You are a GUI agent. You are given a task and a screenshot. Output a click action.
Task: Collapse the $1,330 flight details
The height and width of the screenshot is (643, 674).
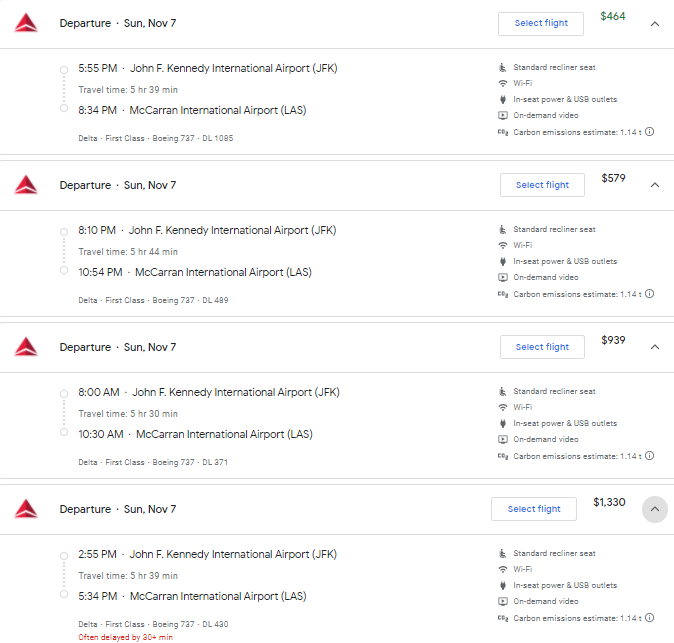click(x=655, y=509)
